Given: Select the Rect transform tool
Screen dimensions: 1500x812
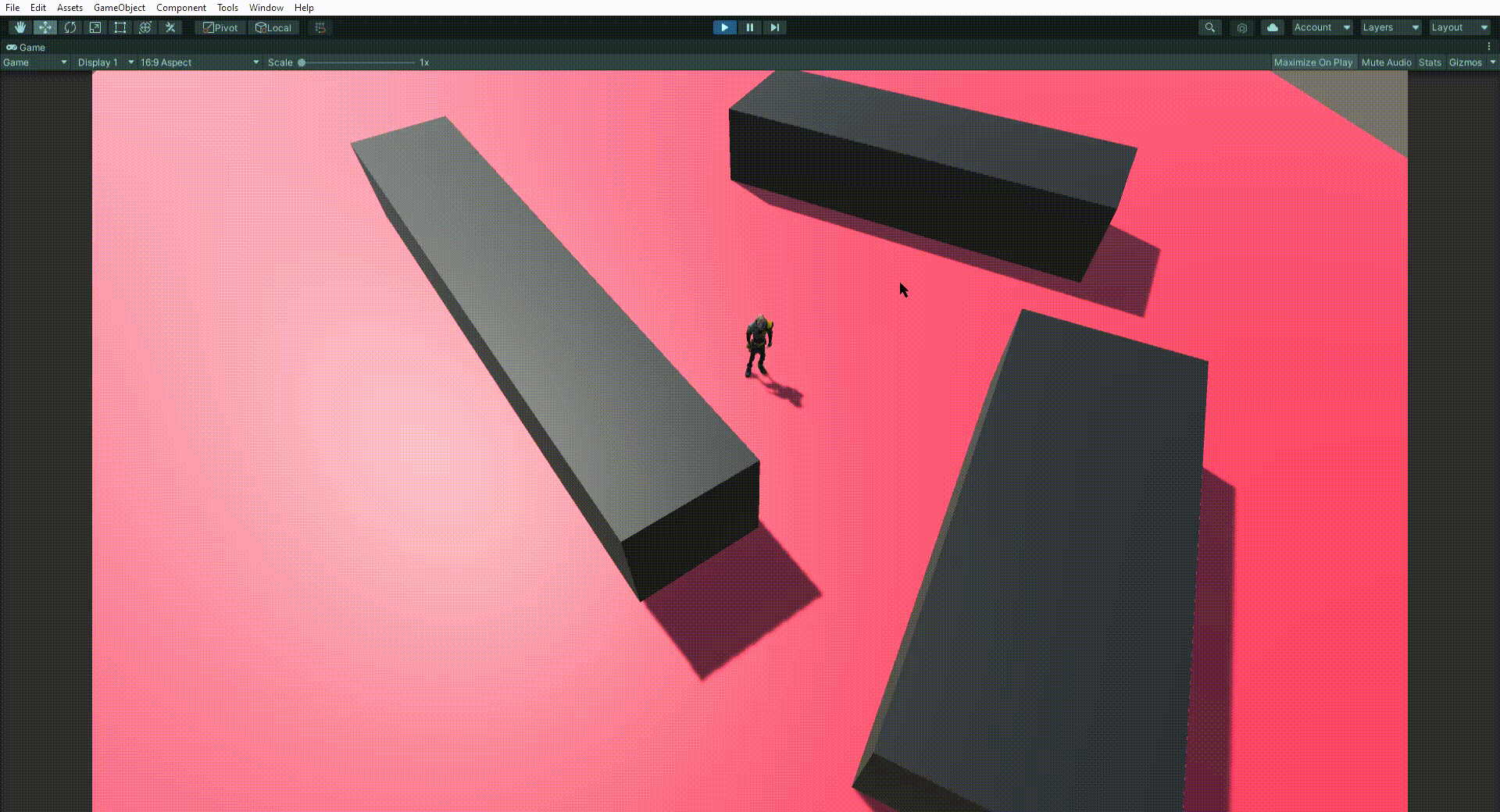Looking at the screenshot, I should [120, 27].
